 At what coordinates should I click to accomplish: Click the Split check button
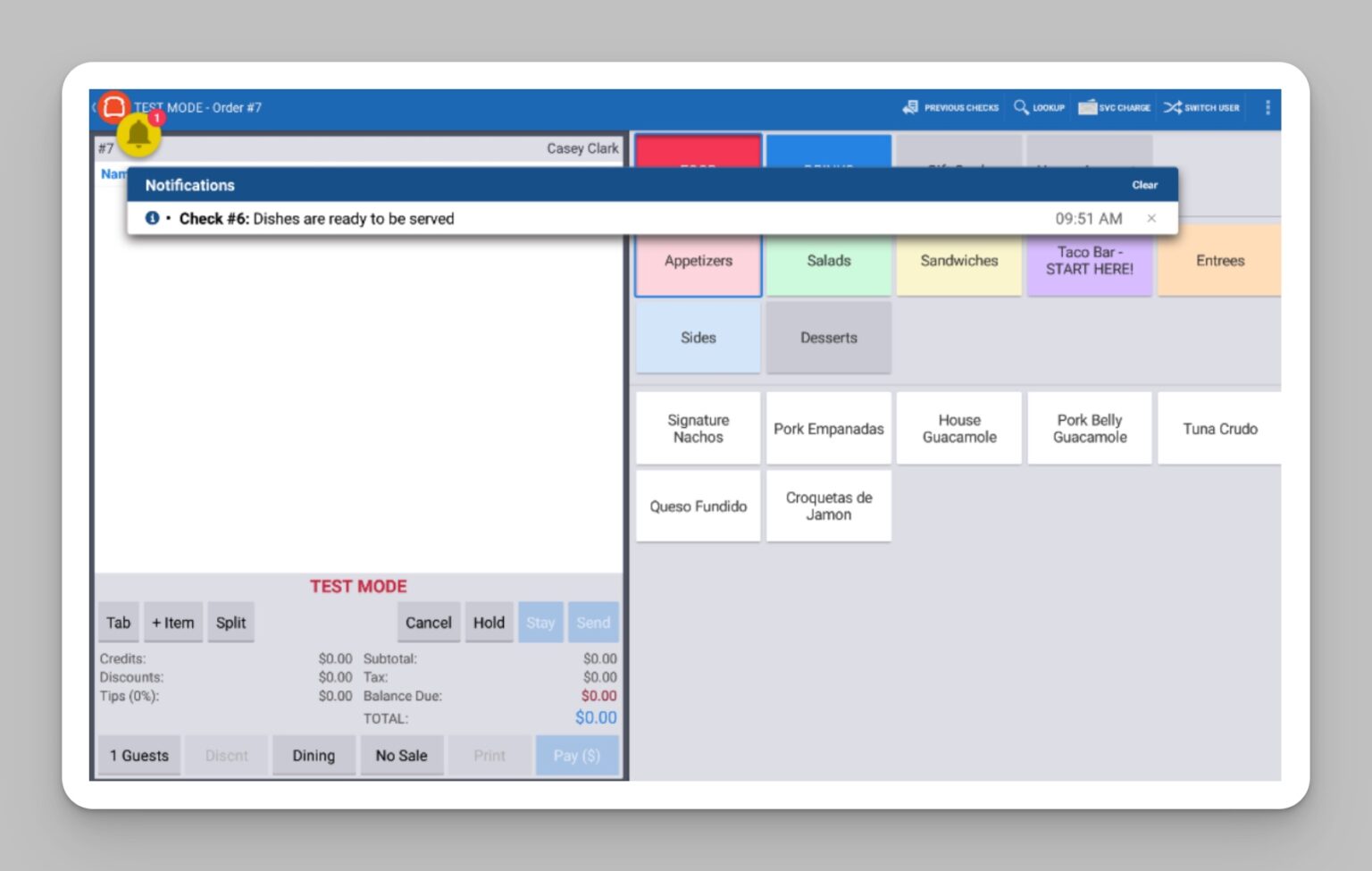(230, 623)
